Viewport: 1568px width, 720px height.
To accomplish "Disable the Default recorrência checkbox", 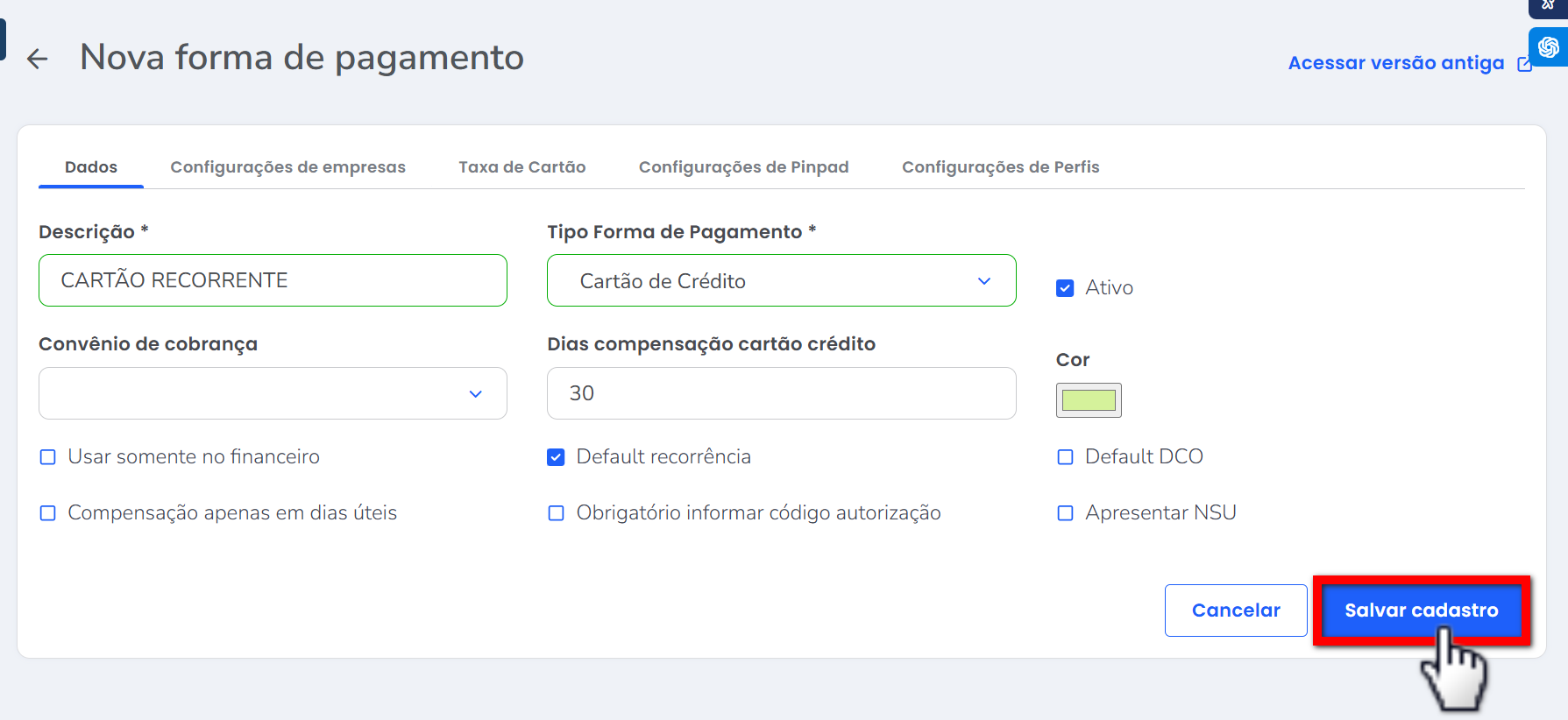I will pyautogui.click(x=556, y=457).
